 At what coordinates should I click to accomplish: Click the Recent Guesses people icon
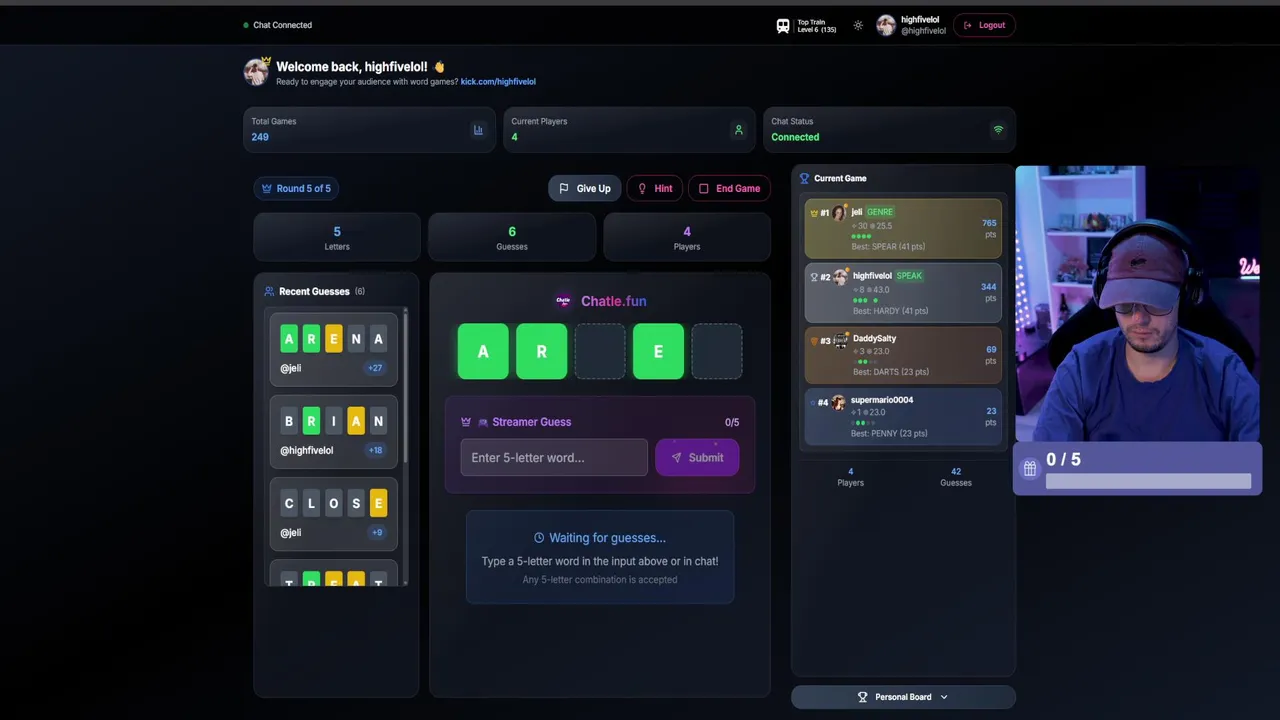(x=269, y=292)
